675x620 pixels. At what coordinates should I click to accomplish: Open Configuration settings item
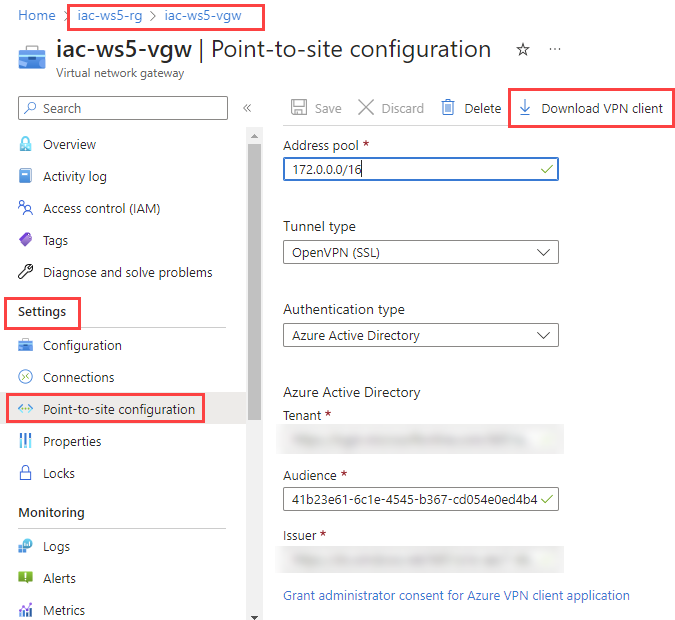point(82,346)
